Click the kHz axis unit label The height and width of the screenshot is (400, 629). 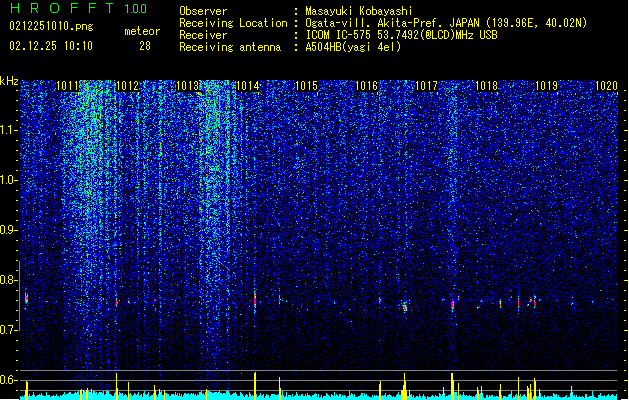point(9,81)
